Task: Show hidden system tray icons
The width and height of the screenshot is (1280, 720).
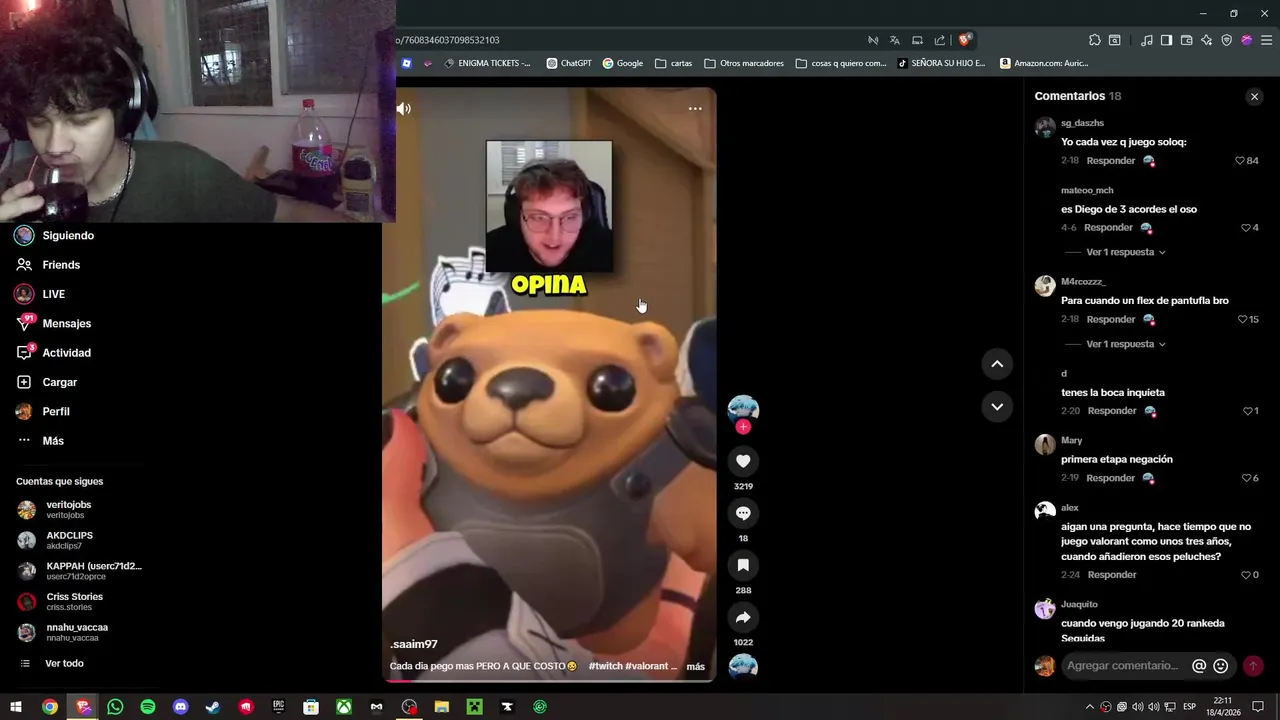Action: pos(1089,707)
